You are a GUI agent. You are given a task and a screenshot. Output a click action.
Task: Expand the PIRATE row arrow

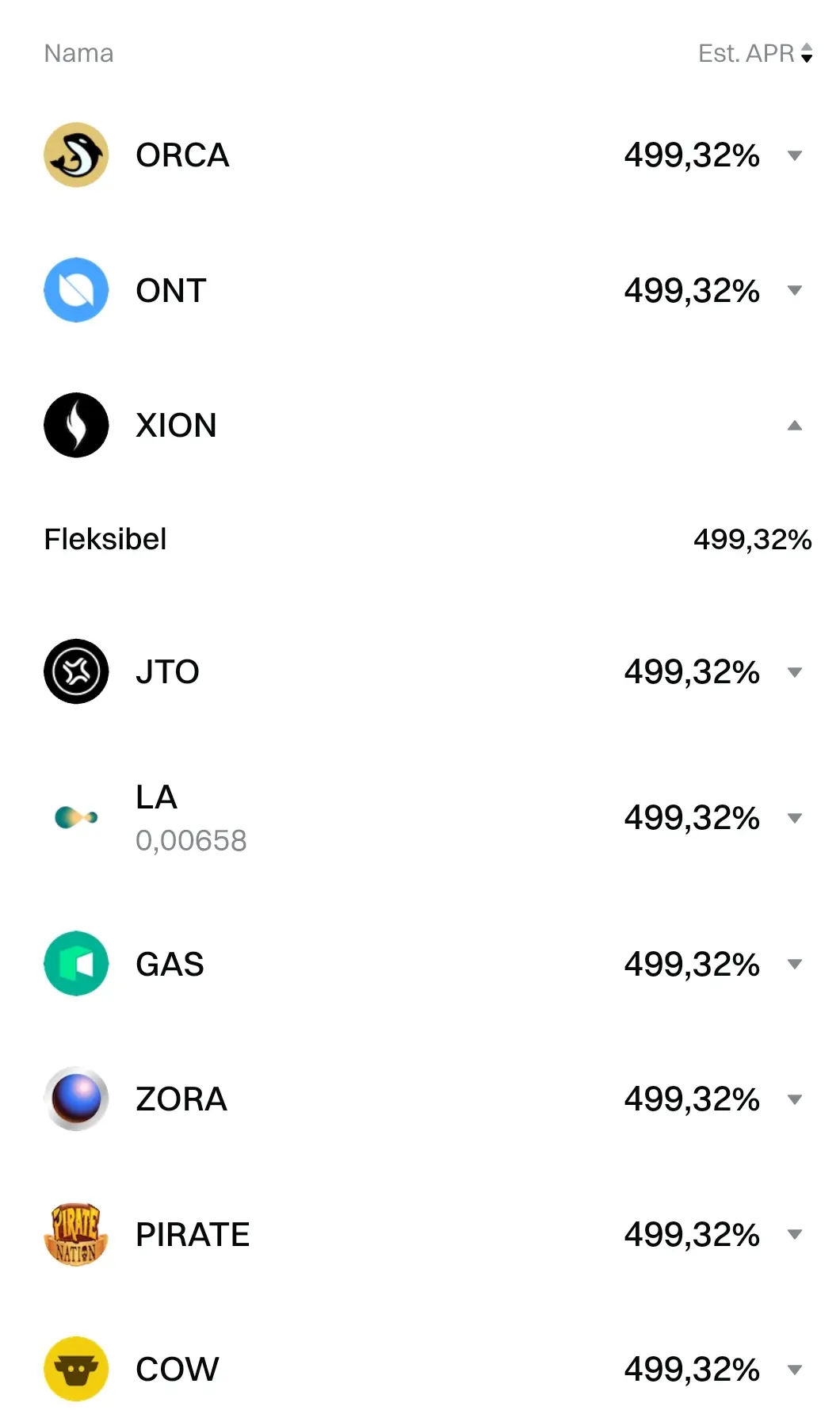pos(794,1234)
